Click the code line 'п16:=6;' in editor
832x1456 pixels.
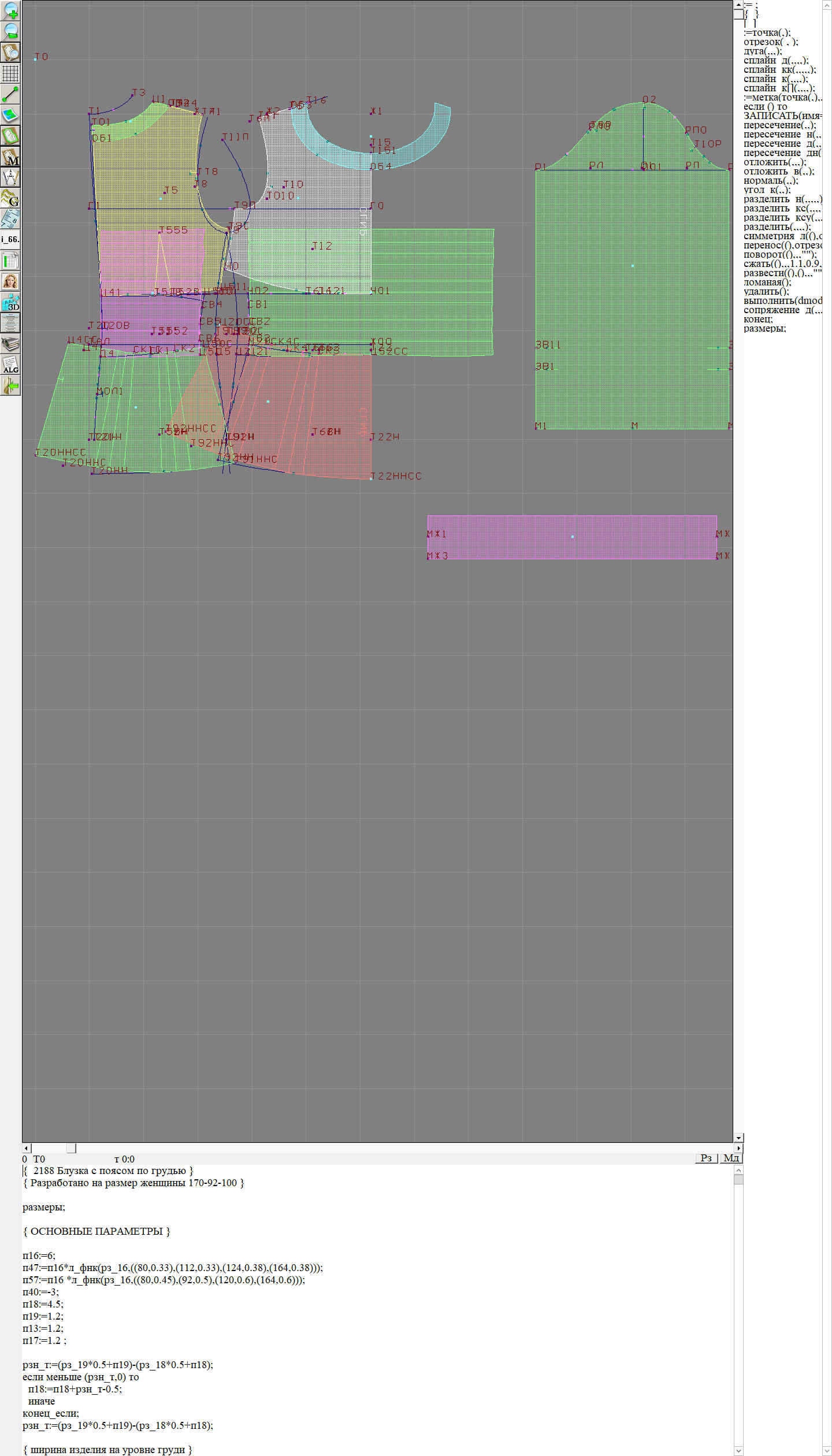39,1256
